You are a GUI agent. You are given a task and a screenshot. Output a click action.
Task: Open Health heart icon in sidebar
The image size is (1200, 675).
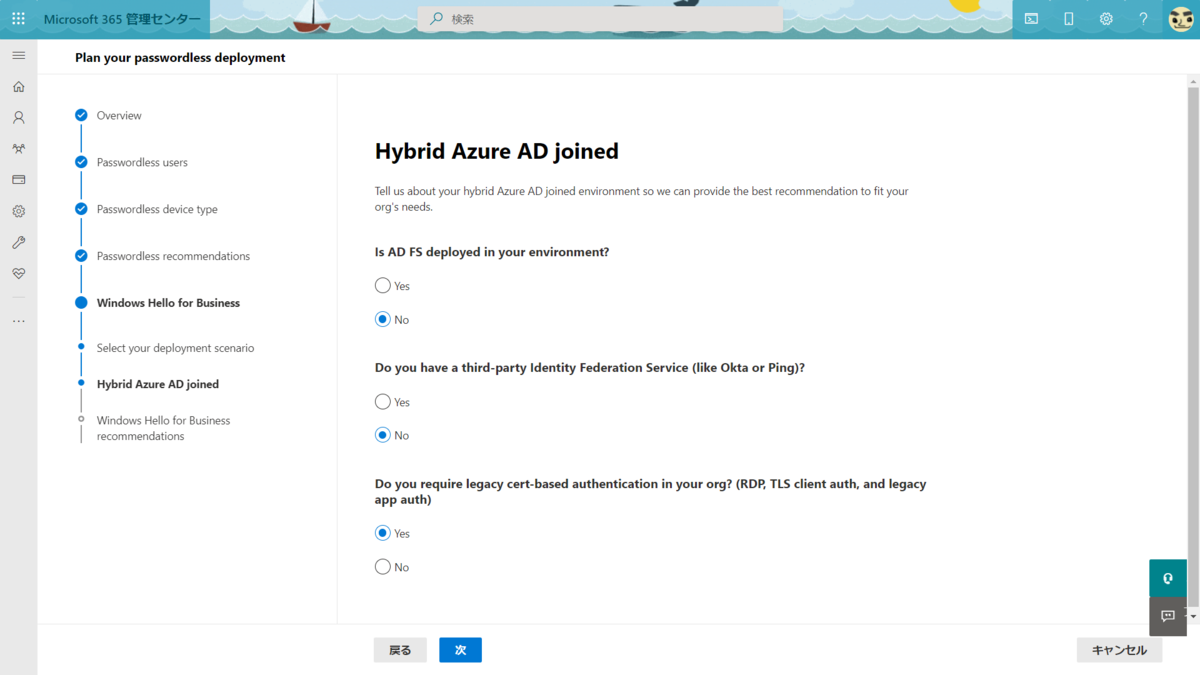pyautogui.click(x=18, y=274)
